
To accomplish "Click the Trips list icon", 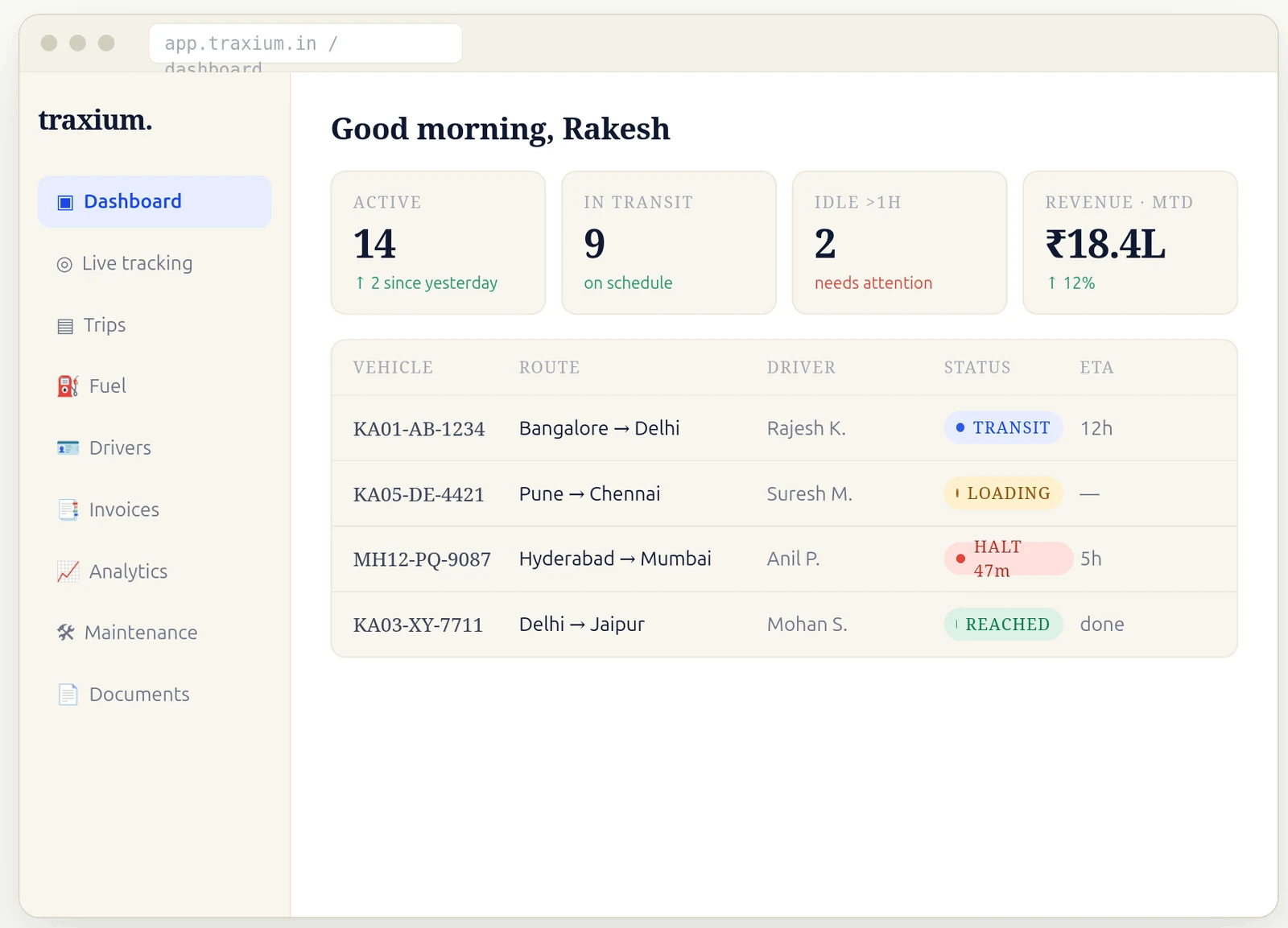I will [x=65, y=326].
